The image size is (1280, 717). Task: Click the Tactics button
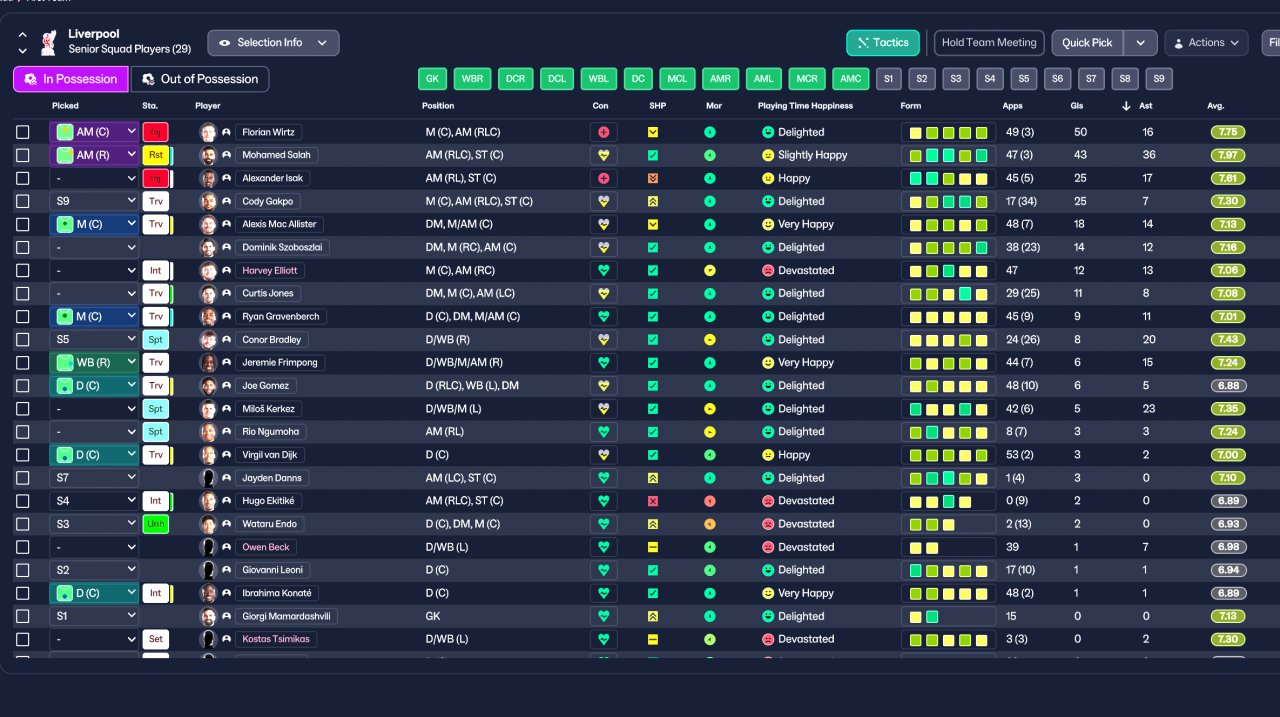pos(883,43)
